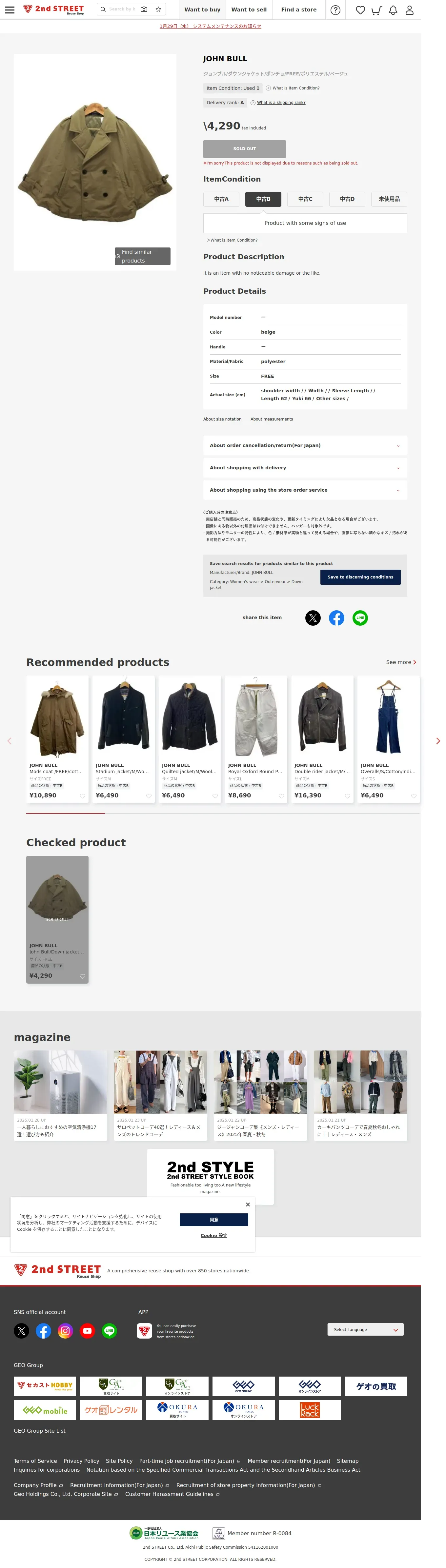The height and width of the screenshot is (1568, 446).
Task: Expand About shopping with delivery section
Action: pos(305,467)
